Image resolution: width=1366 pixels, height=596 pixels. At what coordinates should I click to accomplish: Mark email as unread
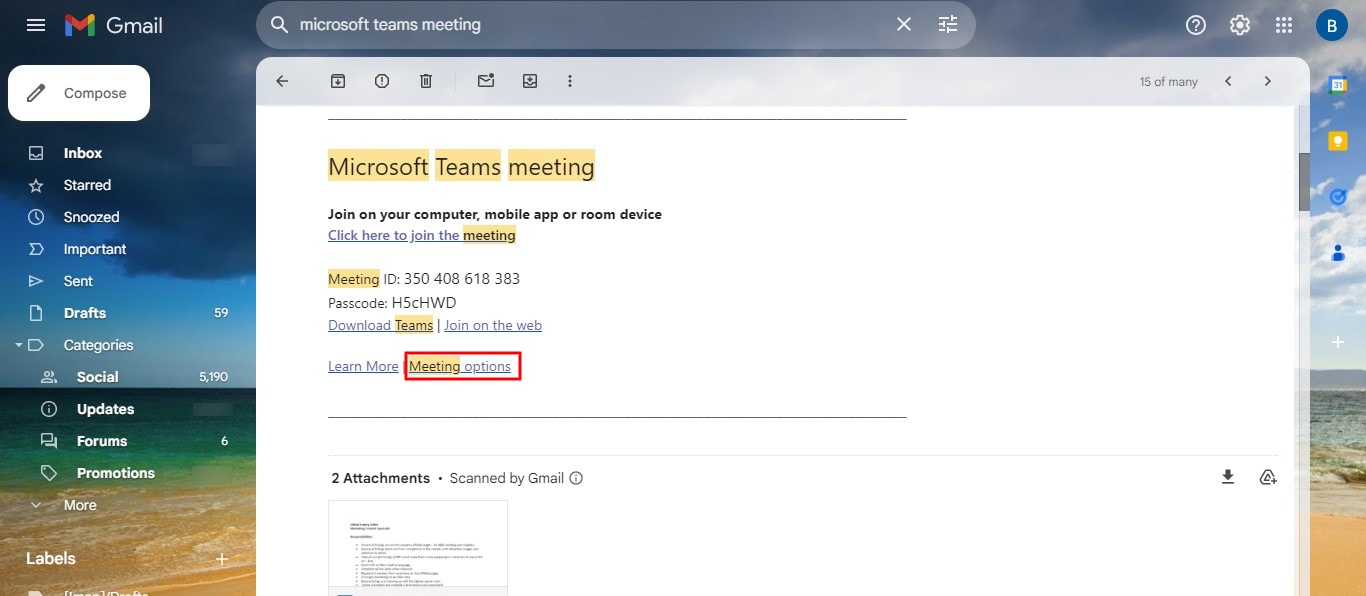click(486, 81)
